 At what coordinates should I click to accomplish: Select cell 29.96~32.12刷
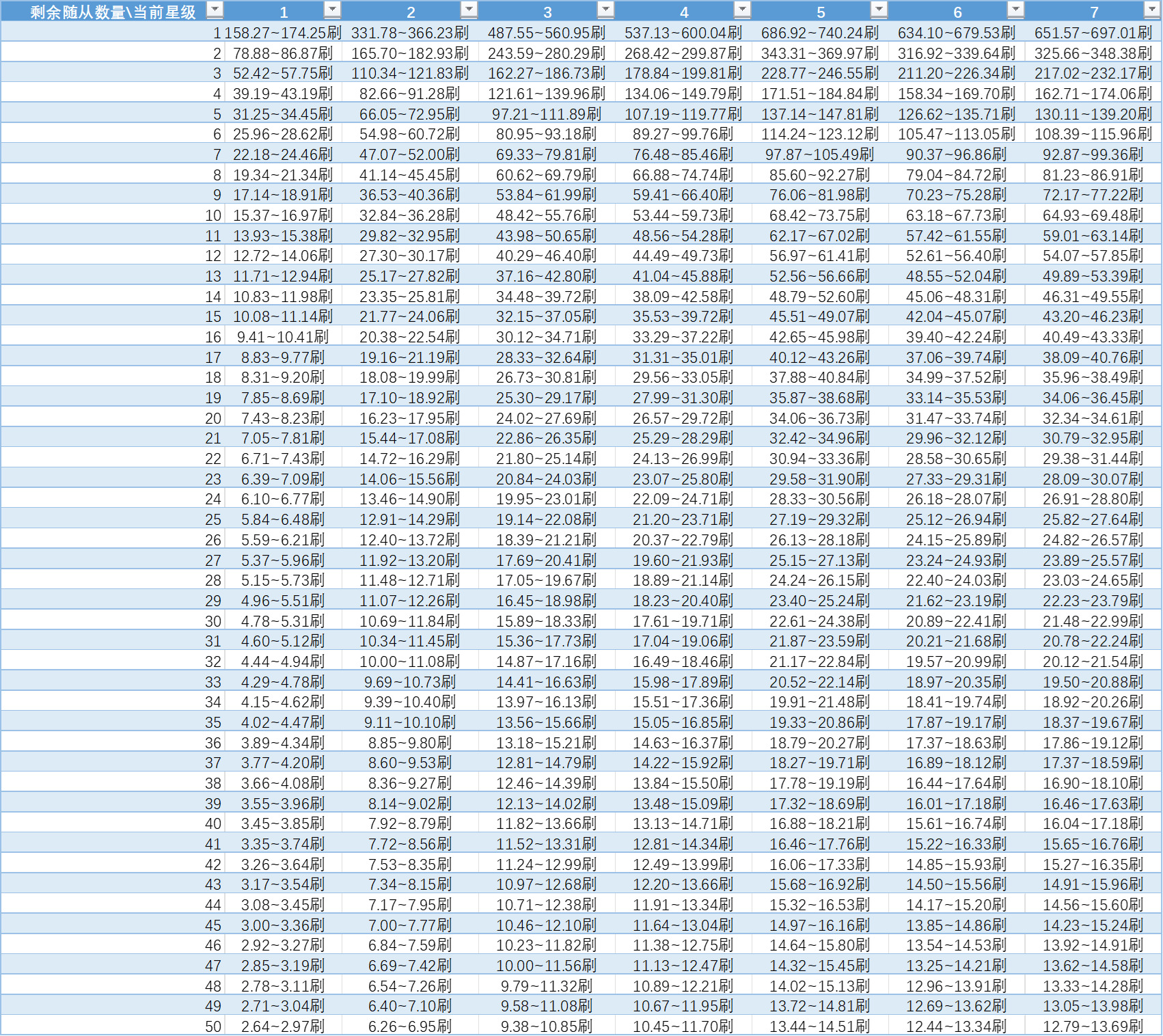957,438
